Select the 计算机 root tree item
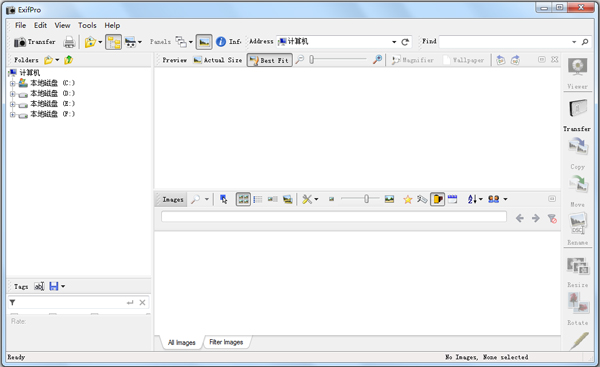The height and width of the screenshot is (367, 600). coord(29,73)
